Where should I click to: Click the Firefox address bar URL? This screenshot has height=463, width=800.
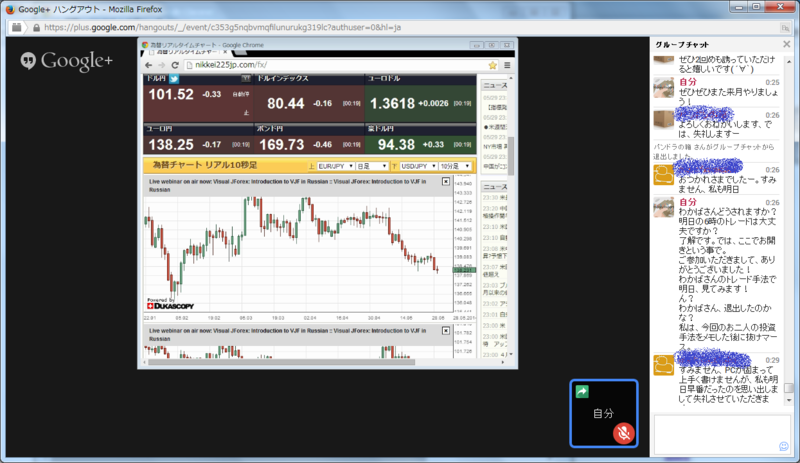(x=222, y=28)
